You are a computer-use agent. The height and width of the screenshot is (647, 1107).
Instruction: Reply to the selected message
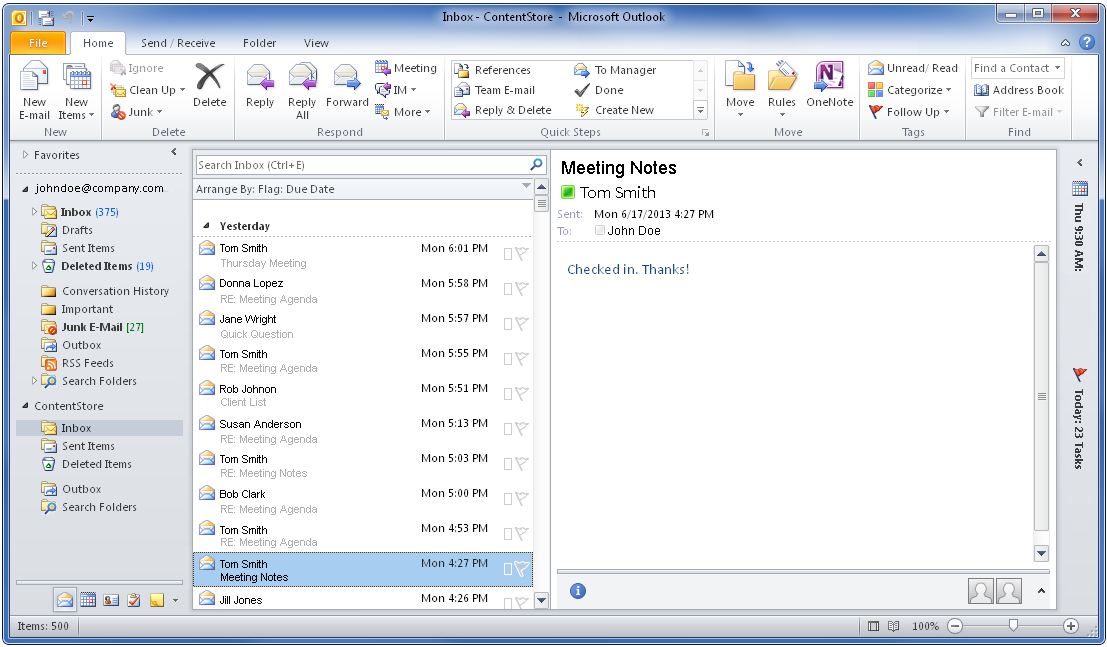coord(260,85)
